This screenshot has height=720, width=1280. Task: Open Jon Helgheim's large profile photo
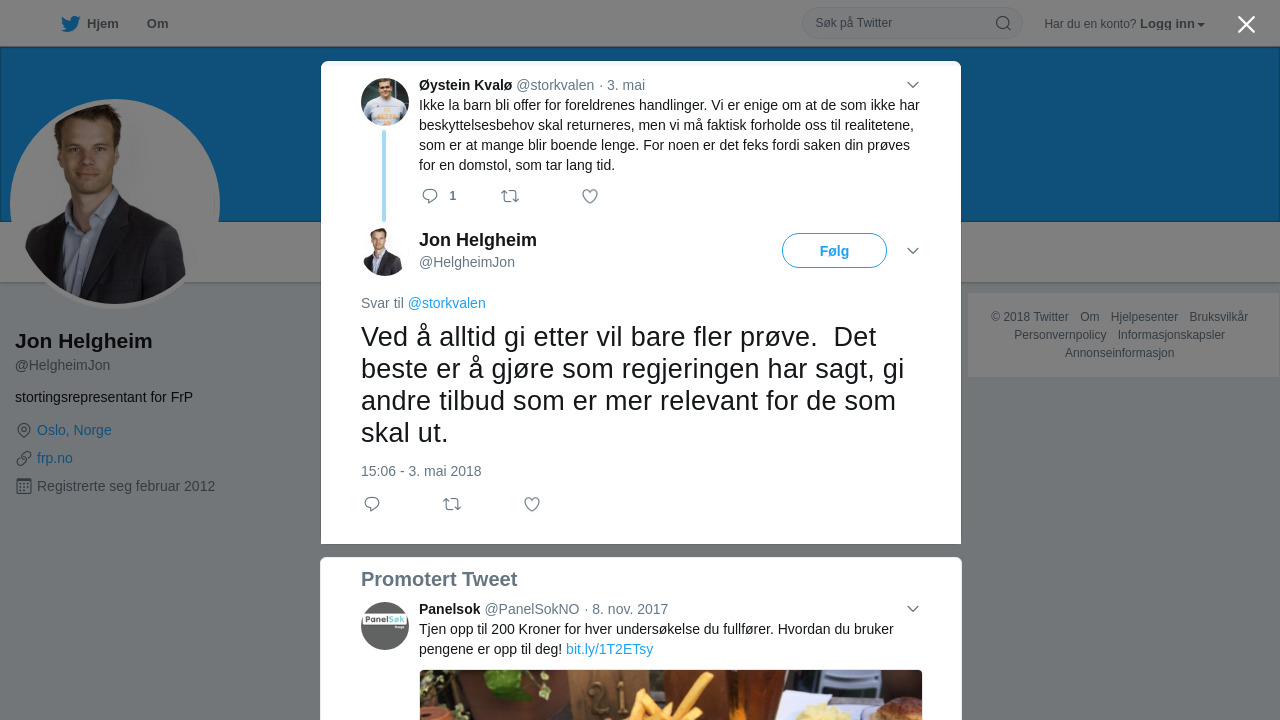click(x=115, y=204)
